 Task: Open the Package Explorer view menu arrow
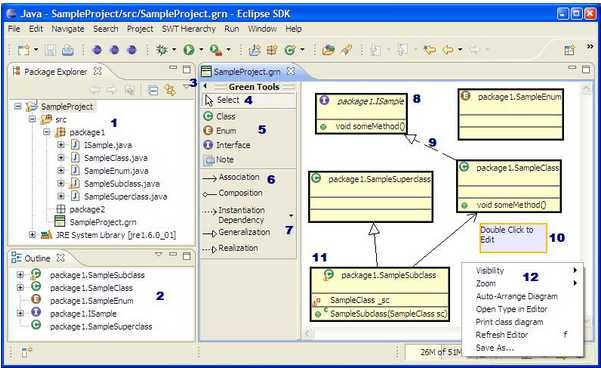(186, 86)
